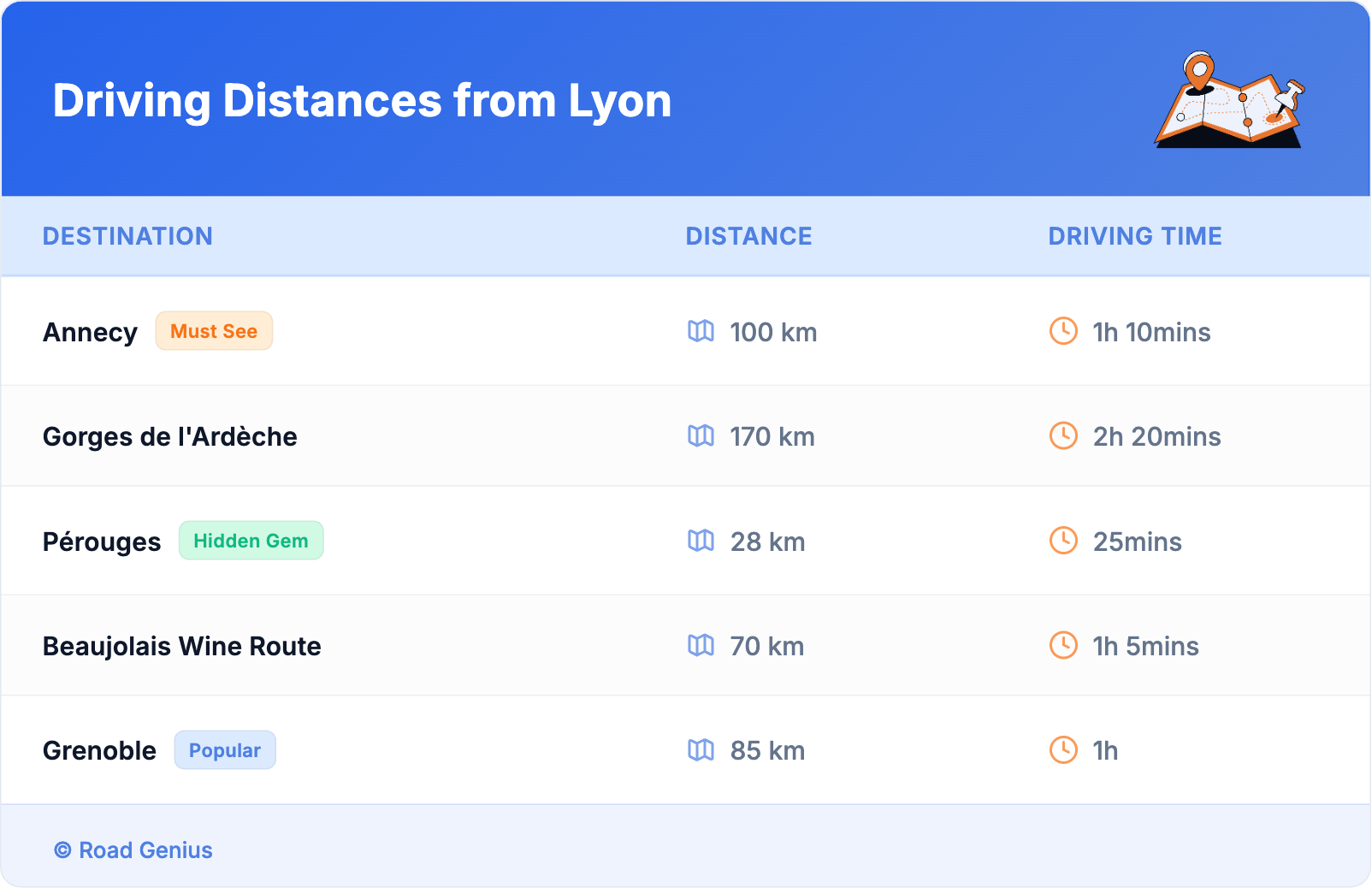Select the Gorges de l'Ardèche destination

click(170, 436)
